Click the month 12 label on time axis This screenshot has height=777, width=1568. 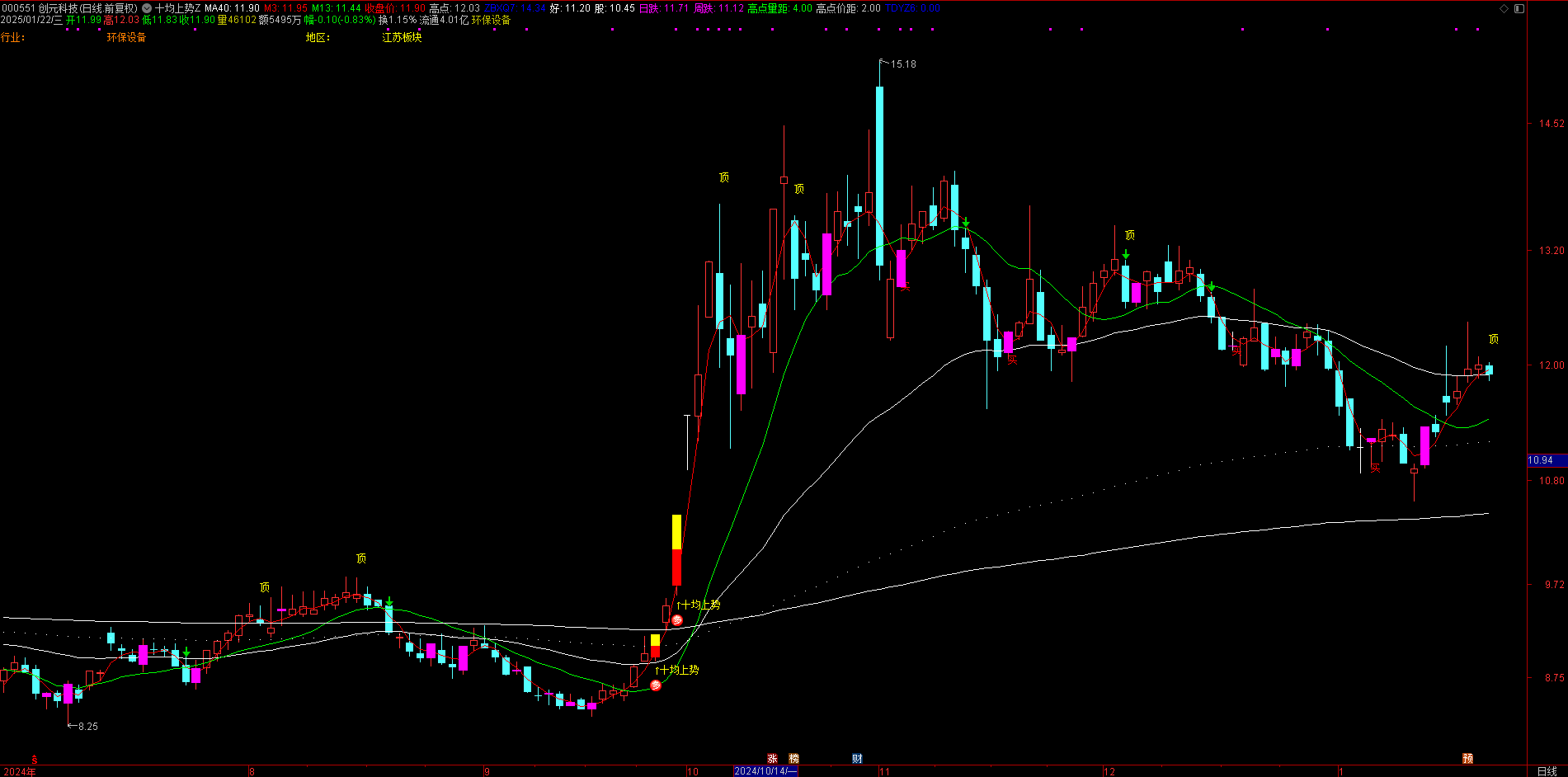click(x=1109, y=772)
